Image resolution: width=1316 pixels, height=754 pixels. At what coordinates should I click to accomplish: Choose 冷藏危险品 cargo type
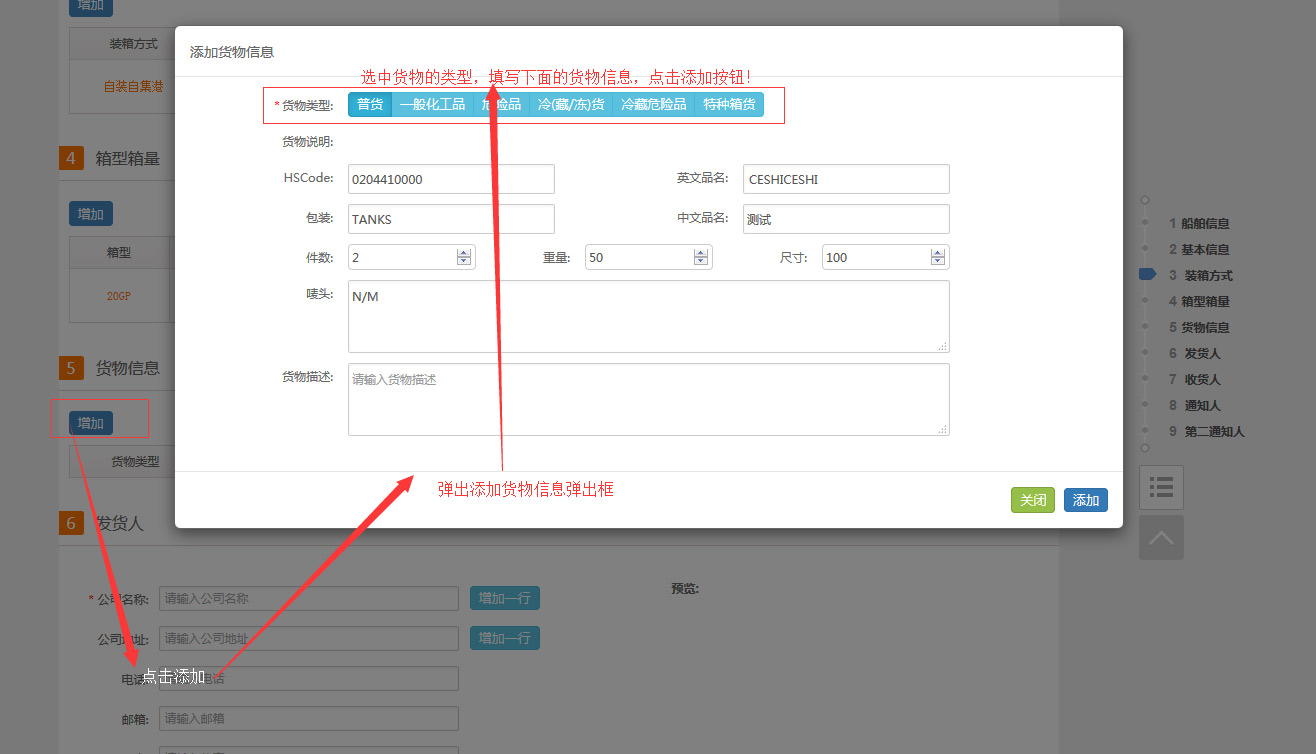(653, 104)
